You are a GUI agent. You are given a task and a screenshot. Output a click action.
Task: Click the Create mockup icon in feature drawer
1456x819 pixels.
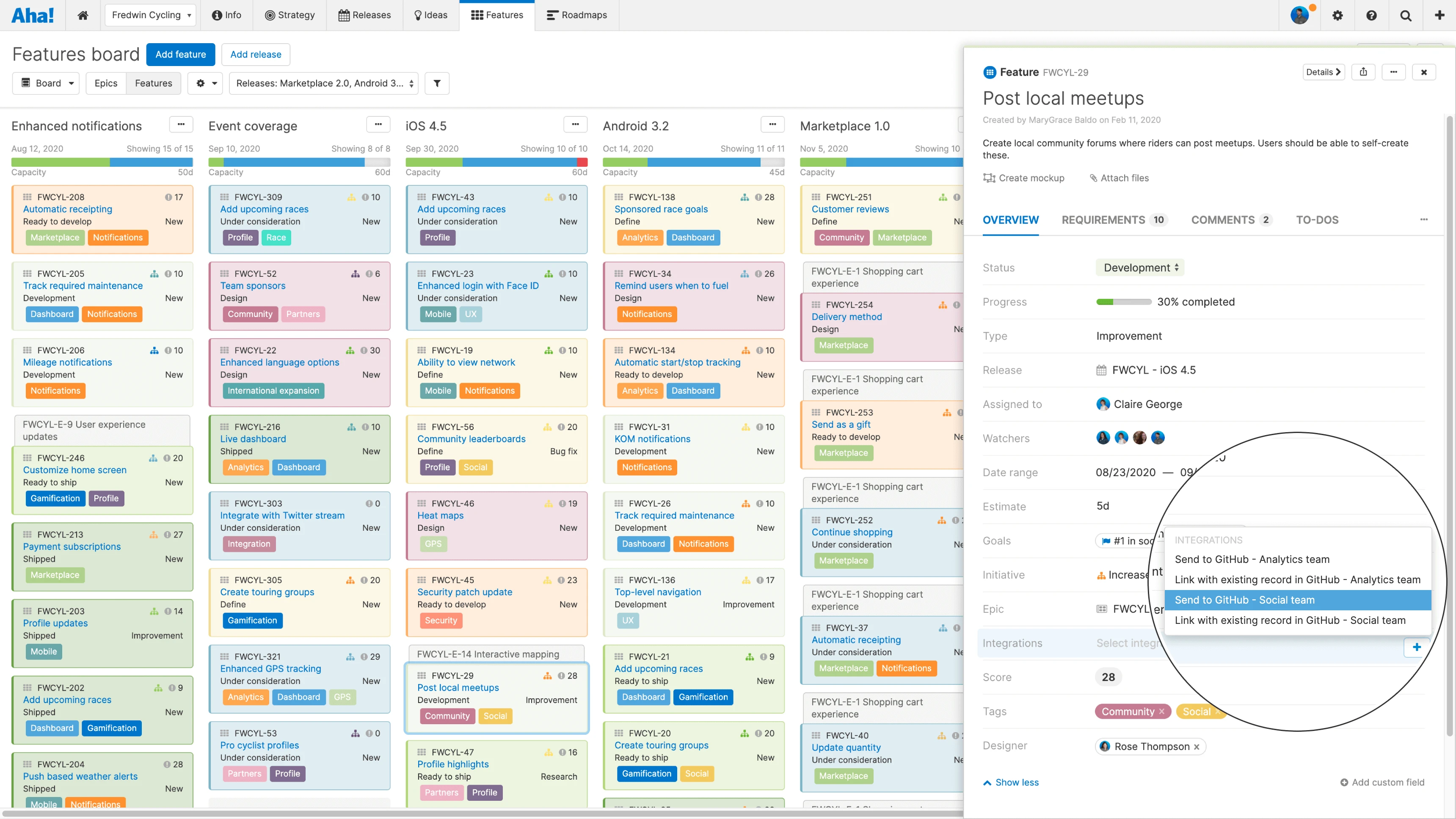pyautogui.click(x=989, y=178)
